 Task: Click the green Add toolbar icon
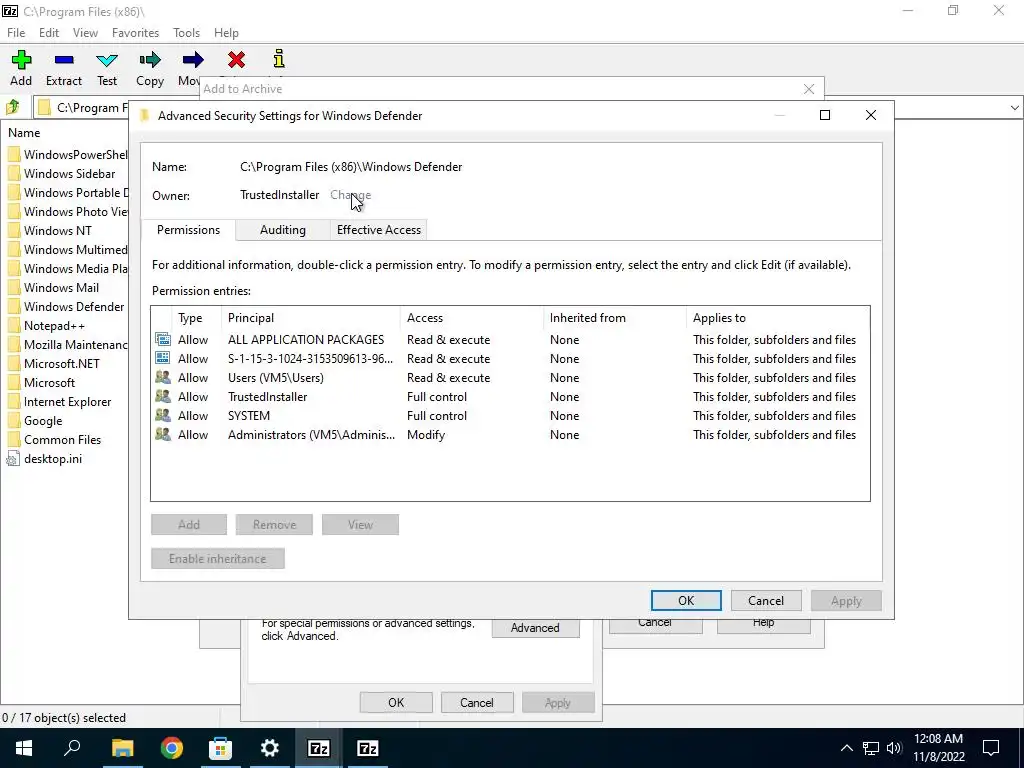pyautogui.click(x=21, y=60)
